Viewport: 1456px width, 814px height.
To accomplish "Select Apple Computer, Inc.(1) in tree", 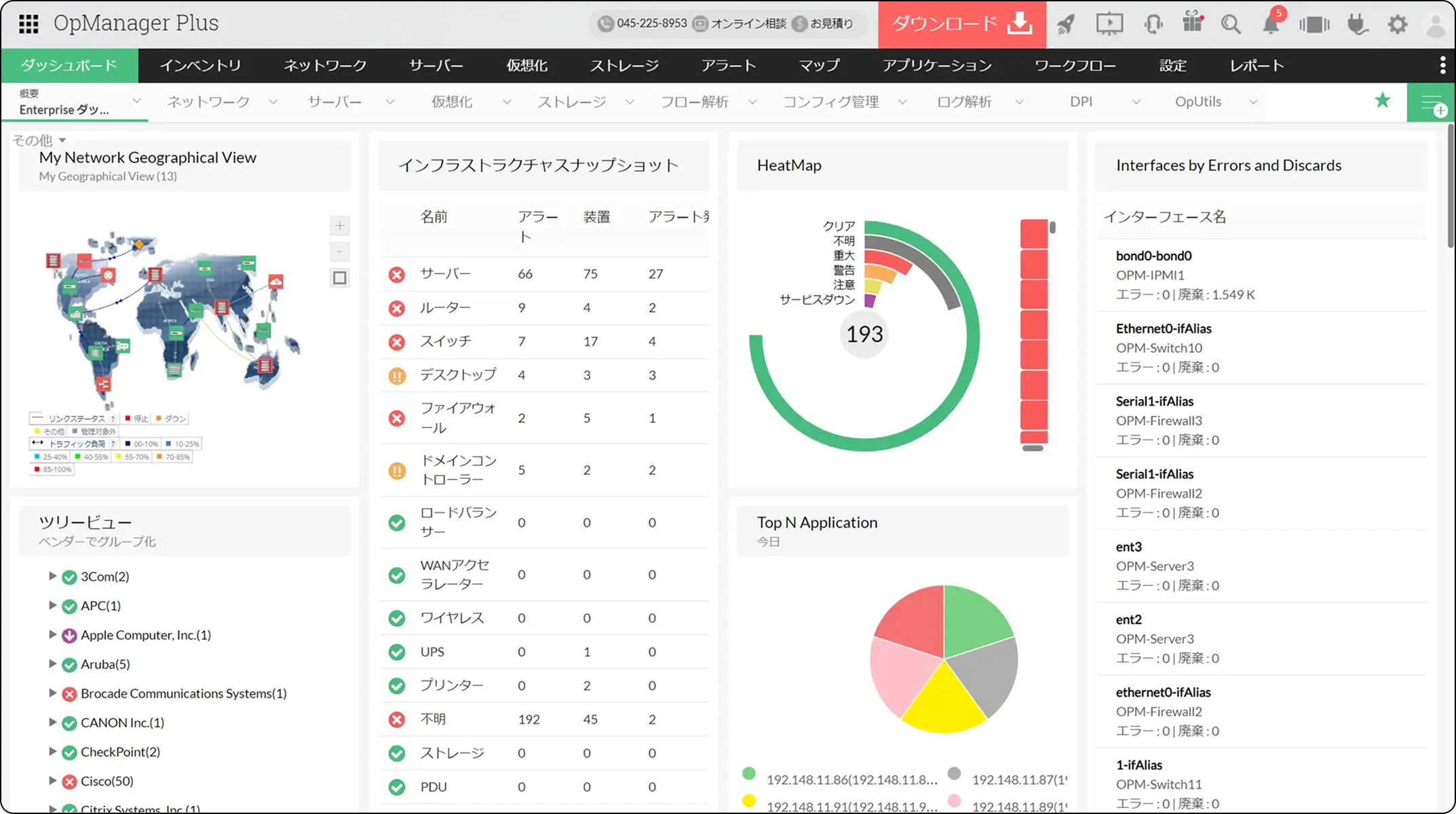I will 146,635.
